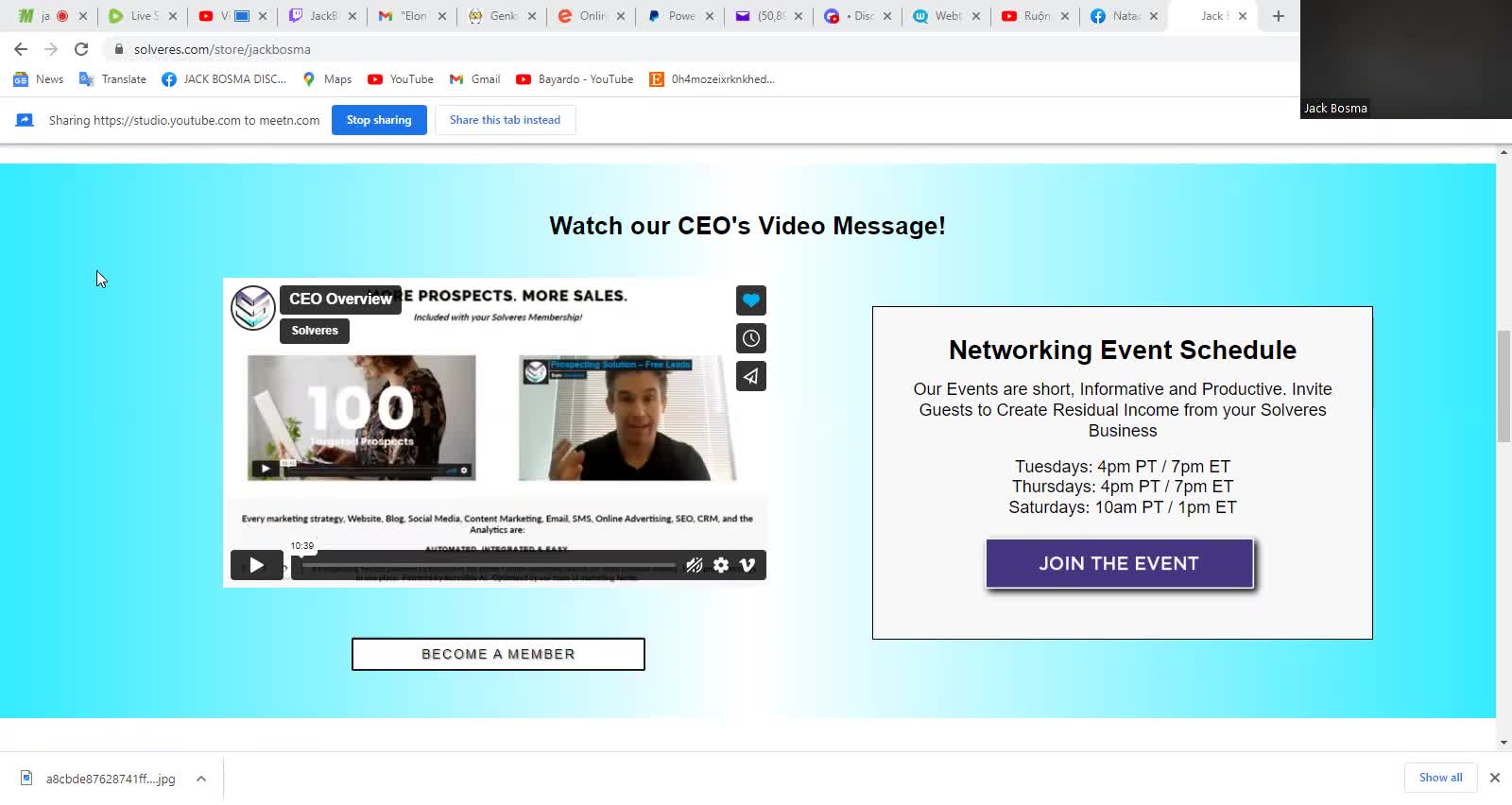Open the CEO Overview video title
The image size is (1512, 805).
point(340,299)
